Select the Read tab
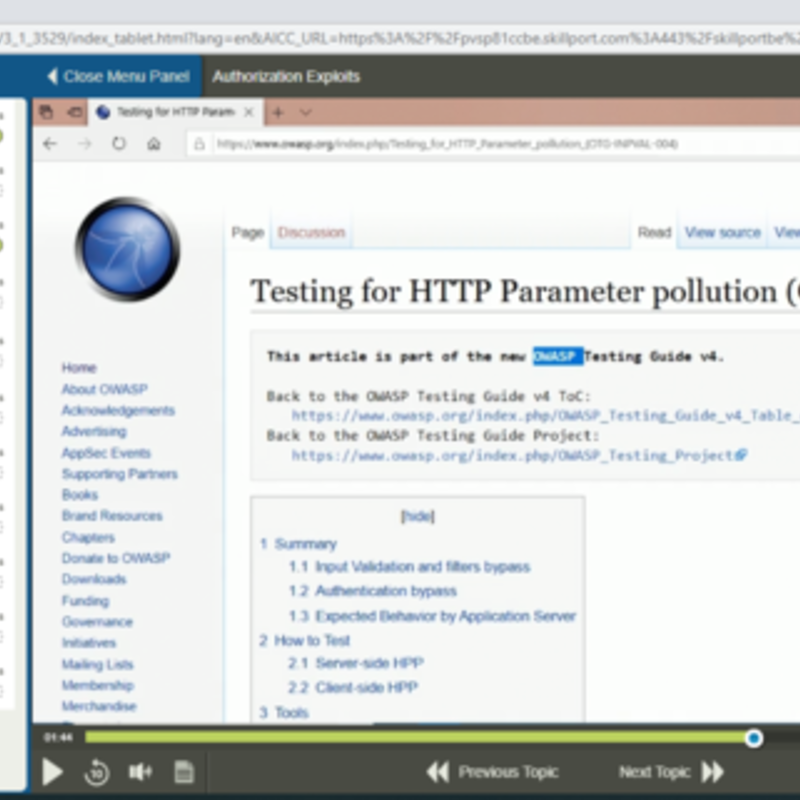The width and height of the screenshot is (800, 800). tap(654, 233)
